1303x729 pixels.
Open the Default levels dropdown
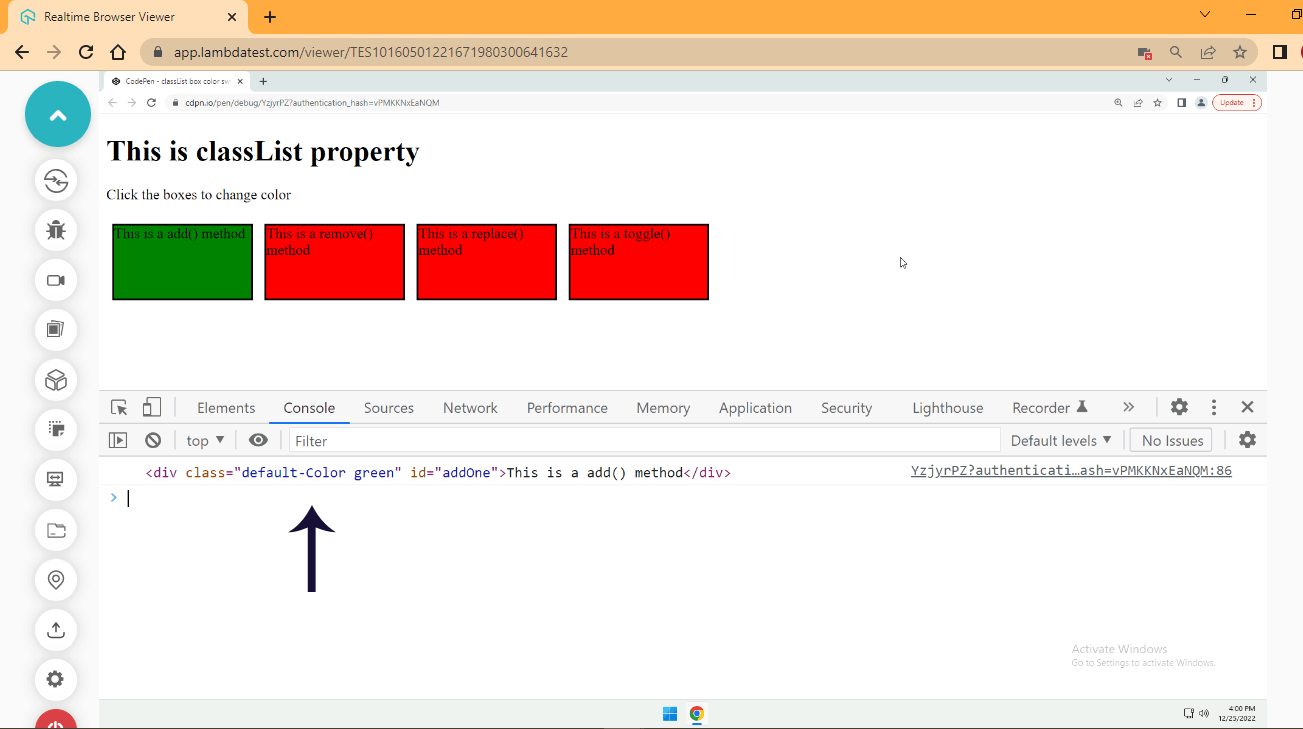click(1062, 440)
